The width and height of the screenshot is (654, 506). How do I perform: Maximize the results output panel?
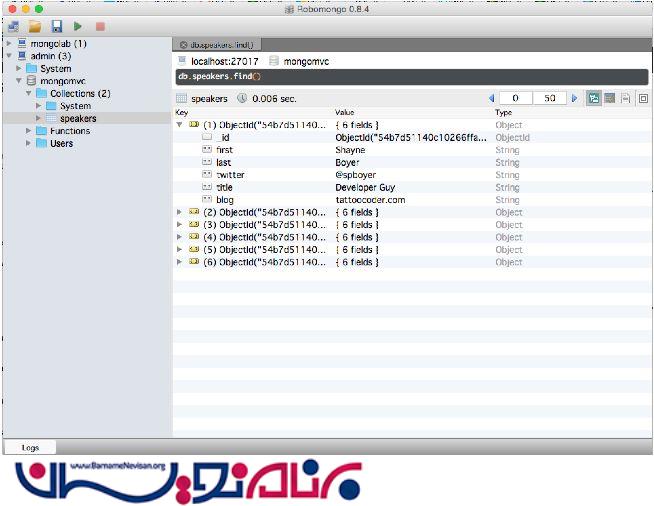tap(643, 99)
